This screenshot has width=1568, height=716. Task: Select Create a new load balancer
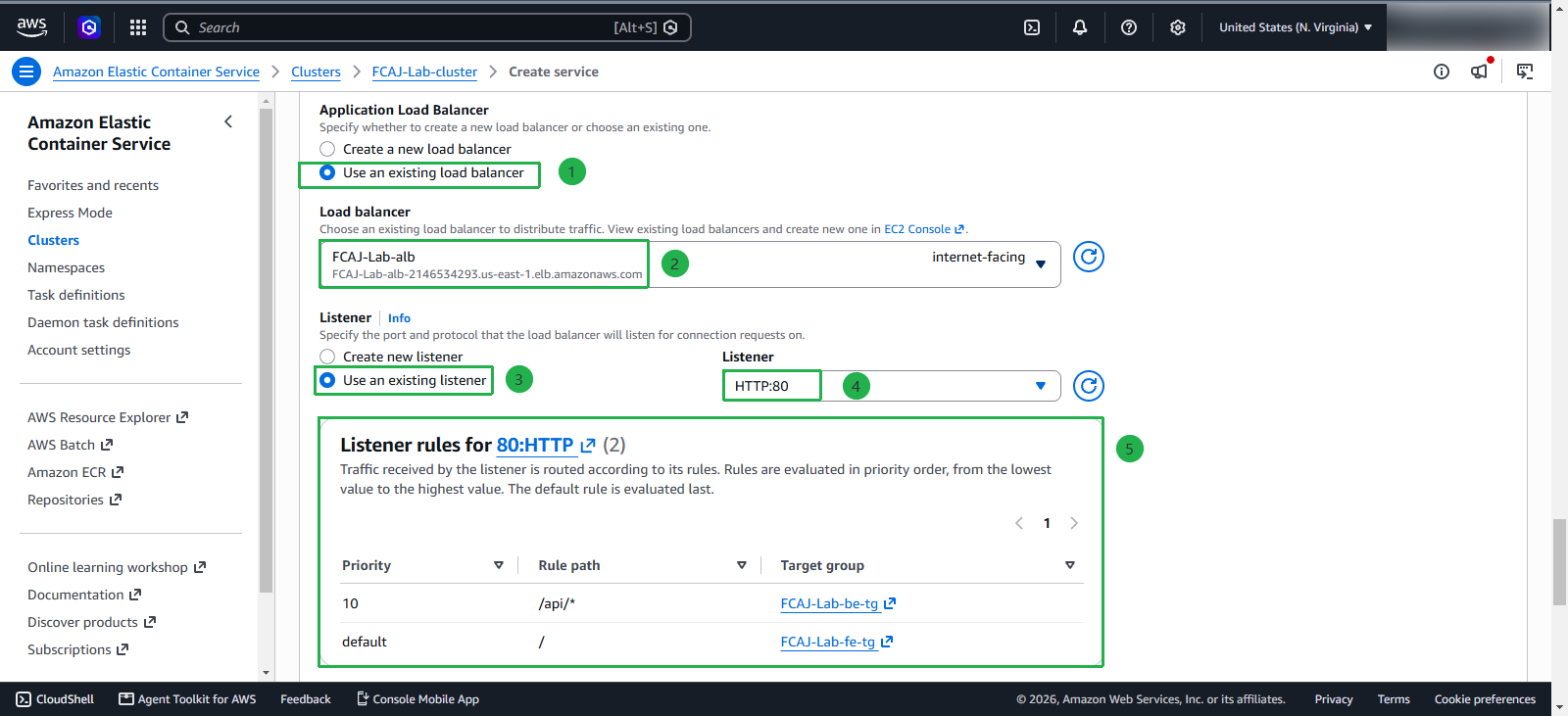point(327,149)
